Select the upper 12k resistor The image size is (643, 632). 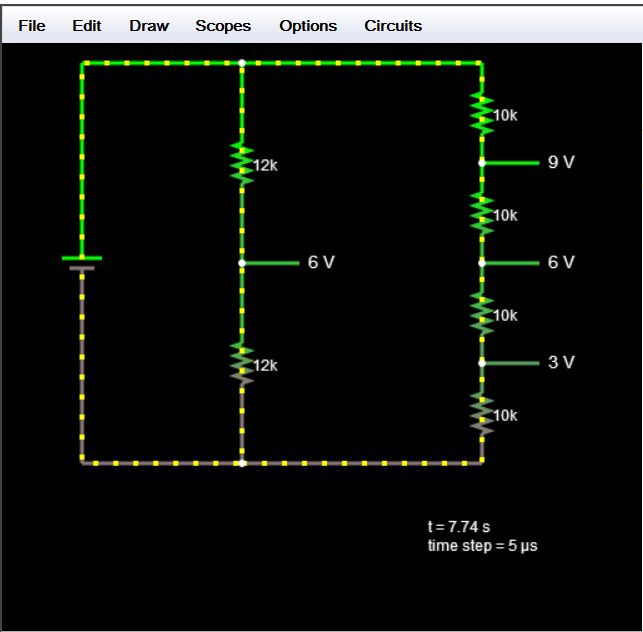pos(242,164)
